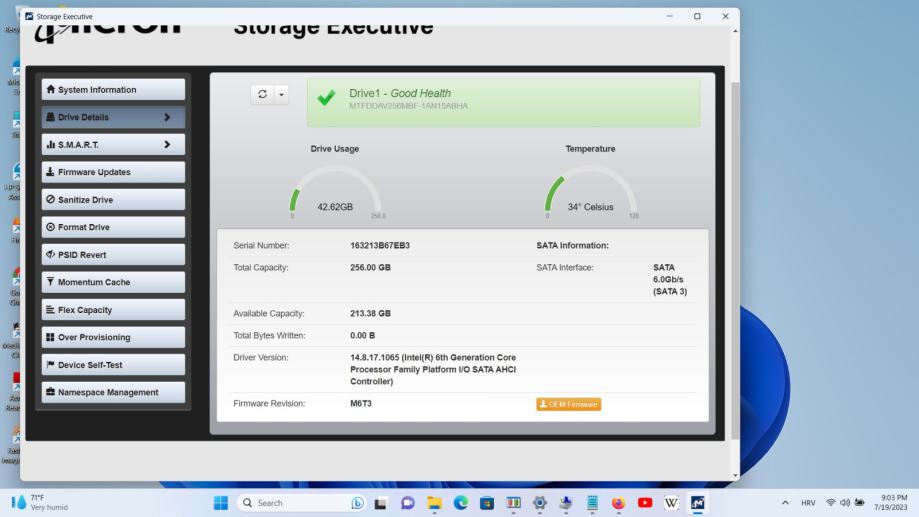The width and height of the screenshot is (919, 517).
Task: Go to Firmware Updates
Action: (113, 172)
